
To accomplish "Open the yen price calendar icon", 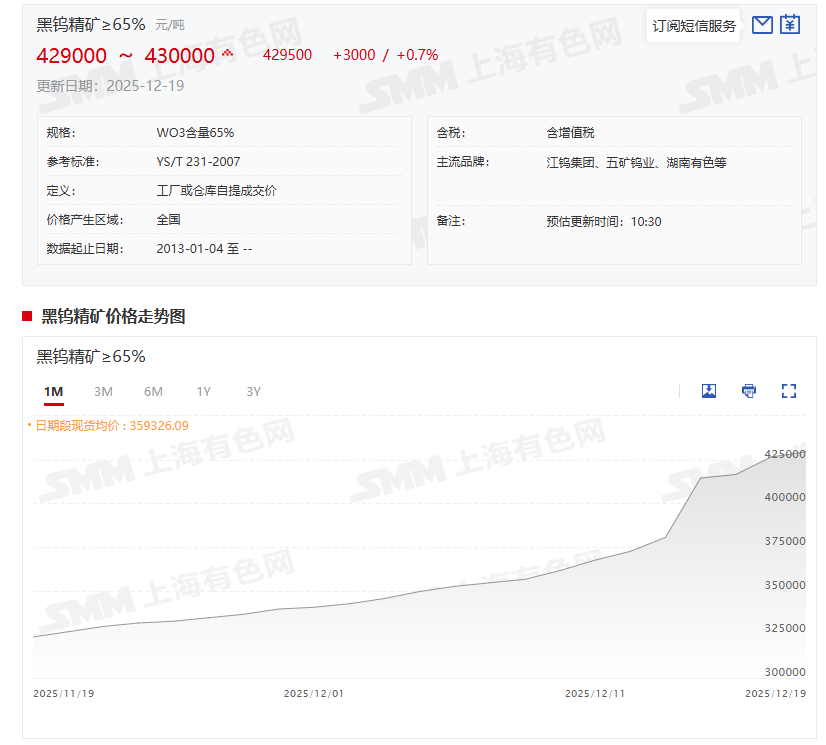I will pyautogui.click(x=790, y=25).
